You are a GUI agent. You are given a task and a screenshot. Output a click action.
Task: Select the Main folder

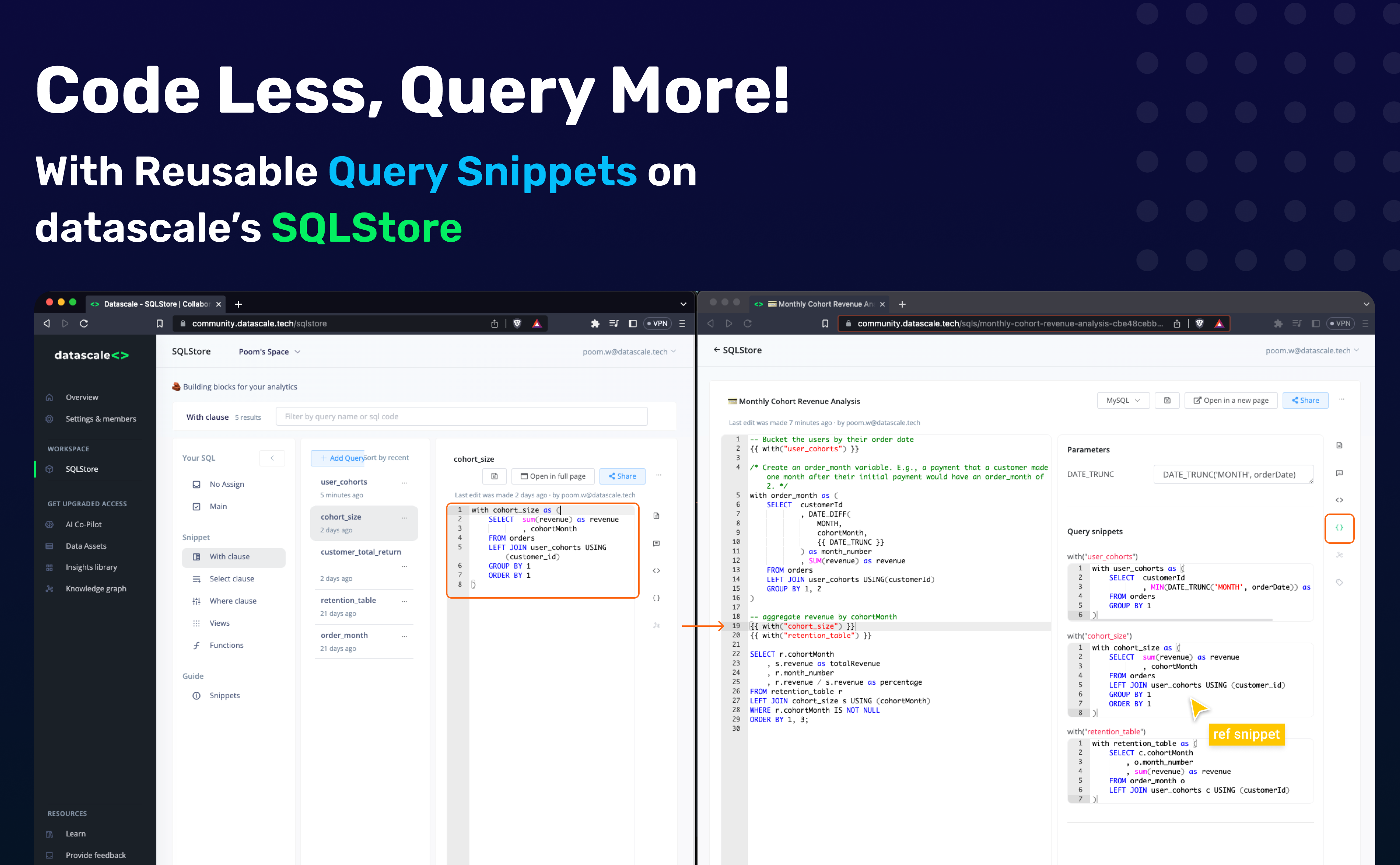(x=218, y=507)
